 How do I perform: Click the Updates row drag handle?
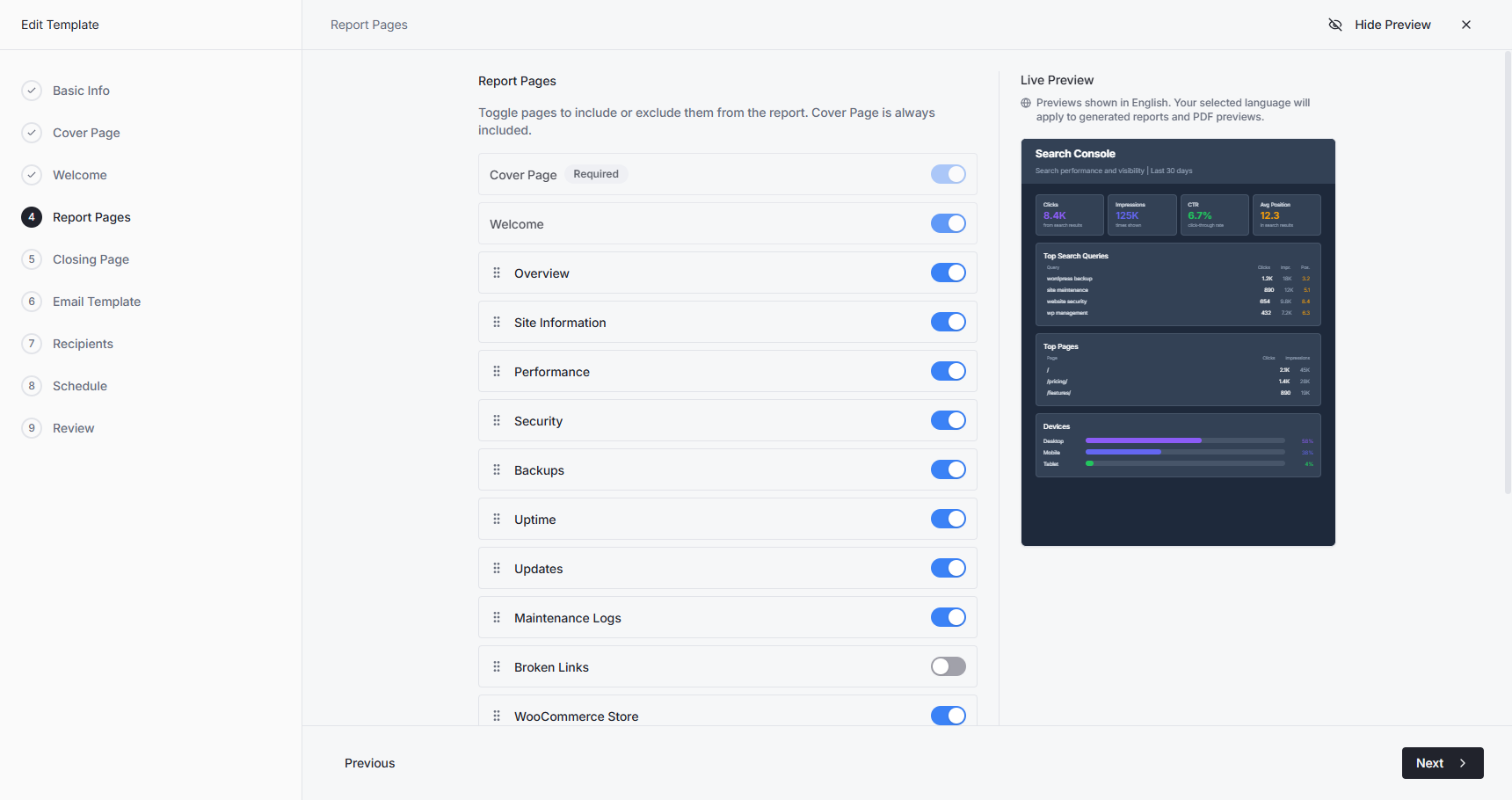(497, 568)
